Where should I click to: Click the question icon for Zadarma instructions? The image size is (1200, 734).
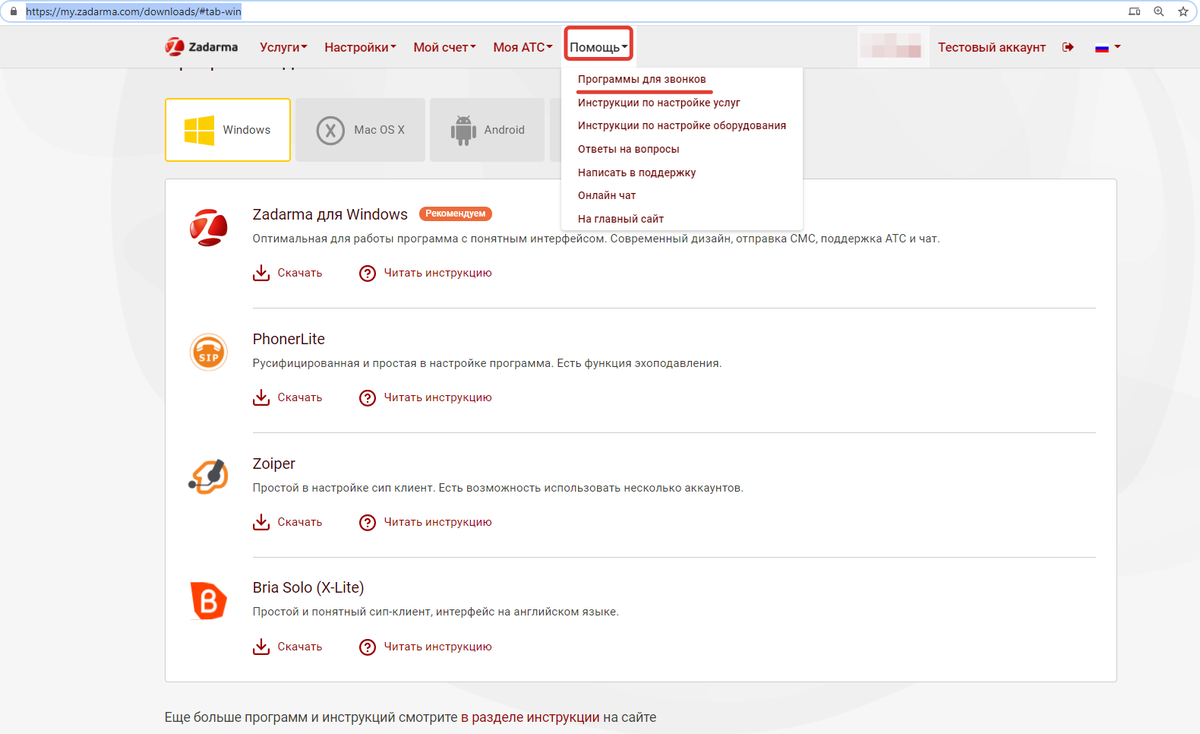coord(367,273)
